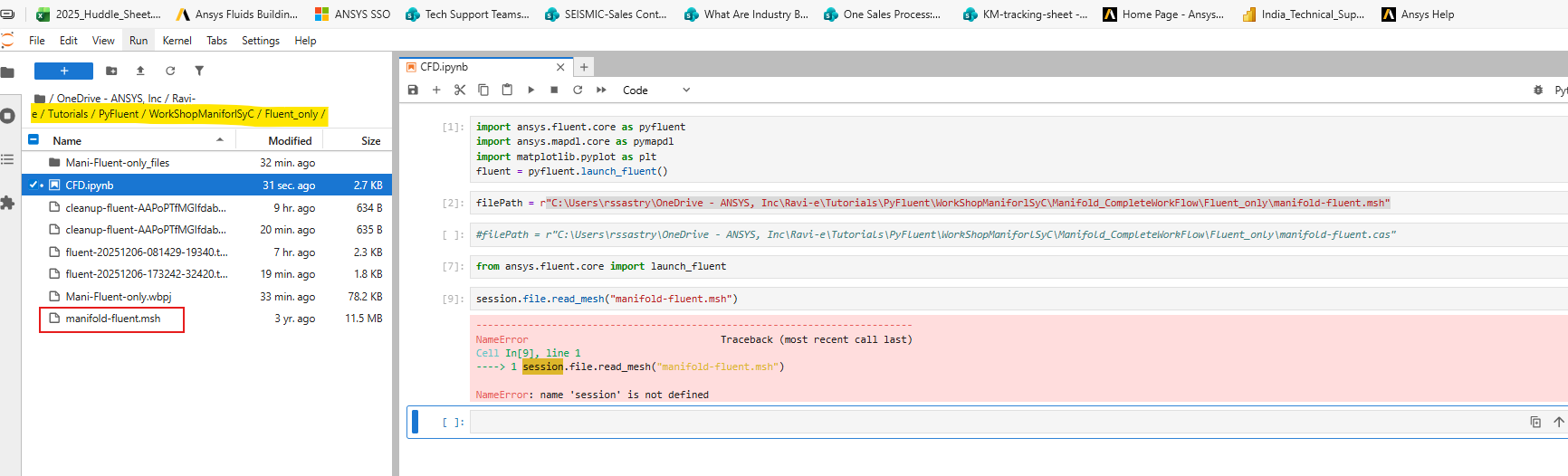The width and height of the screenshot is (1568, 476).
Task: Move the active cell up with arrow
Action: tap(1559, 422)
